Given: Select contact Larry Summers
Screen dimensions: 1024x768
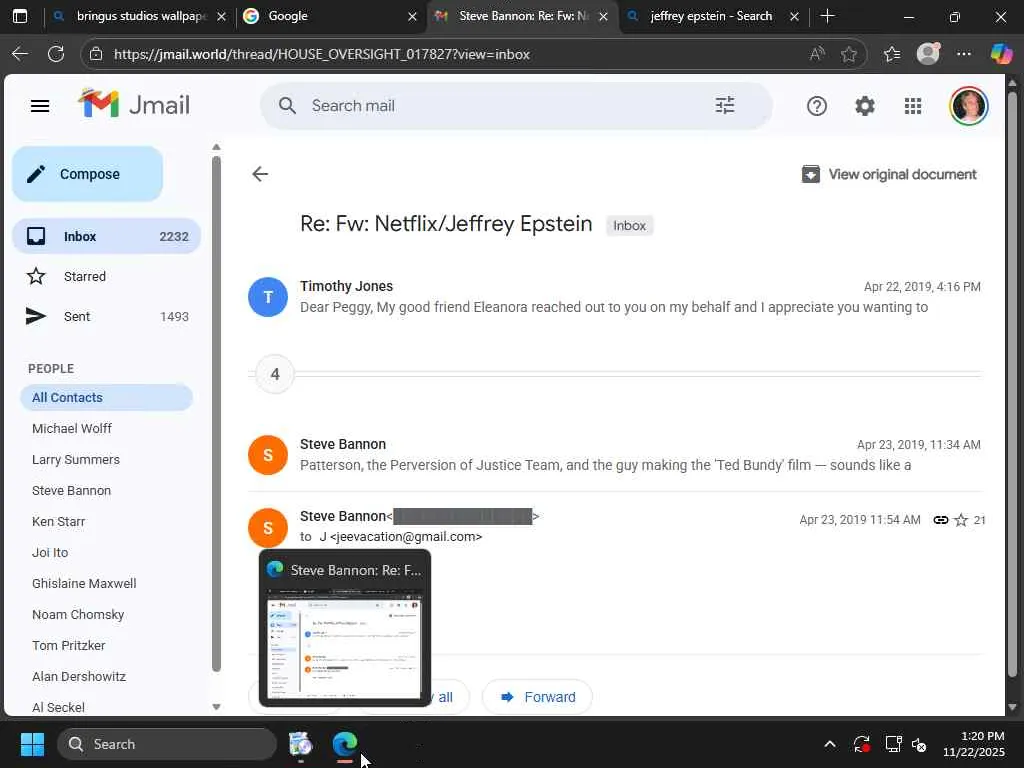Looking at the screenshot, I should pos(76,459).
